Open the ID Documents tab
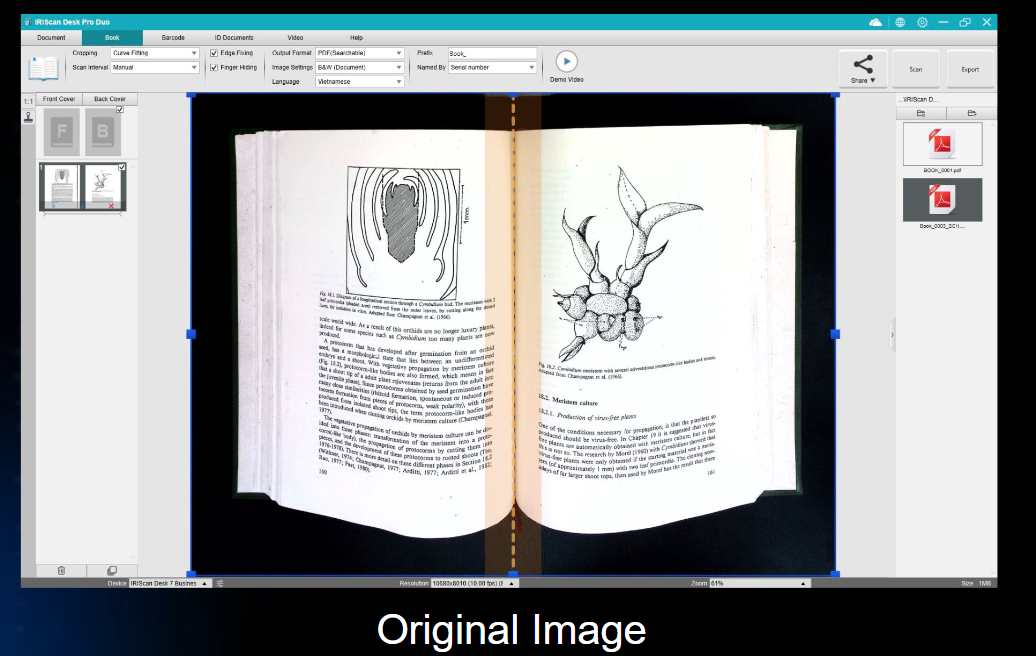 [x=234, y=37]
